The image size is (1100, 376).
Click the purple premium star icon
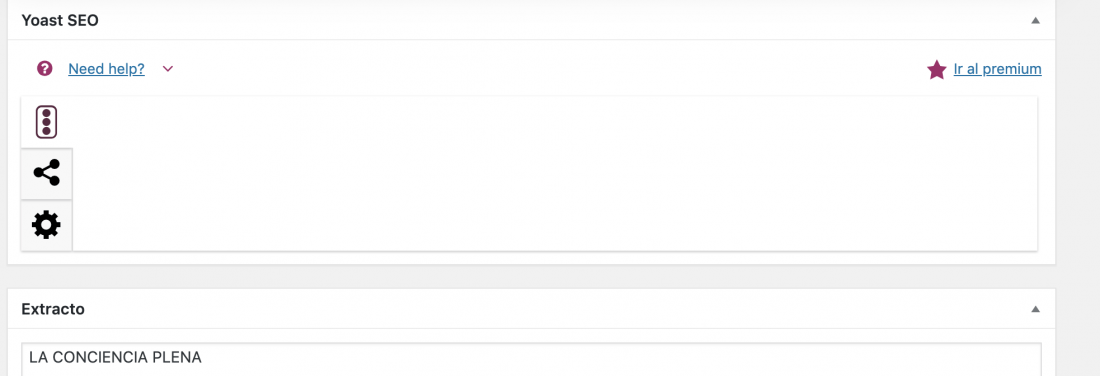937,69
